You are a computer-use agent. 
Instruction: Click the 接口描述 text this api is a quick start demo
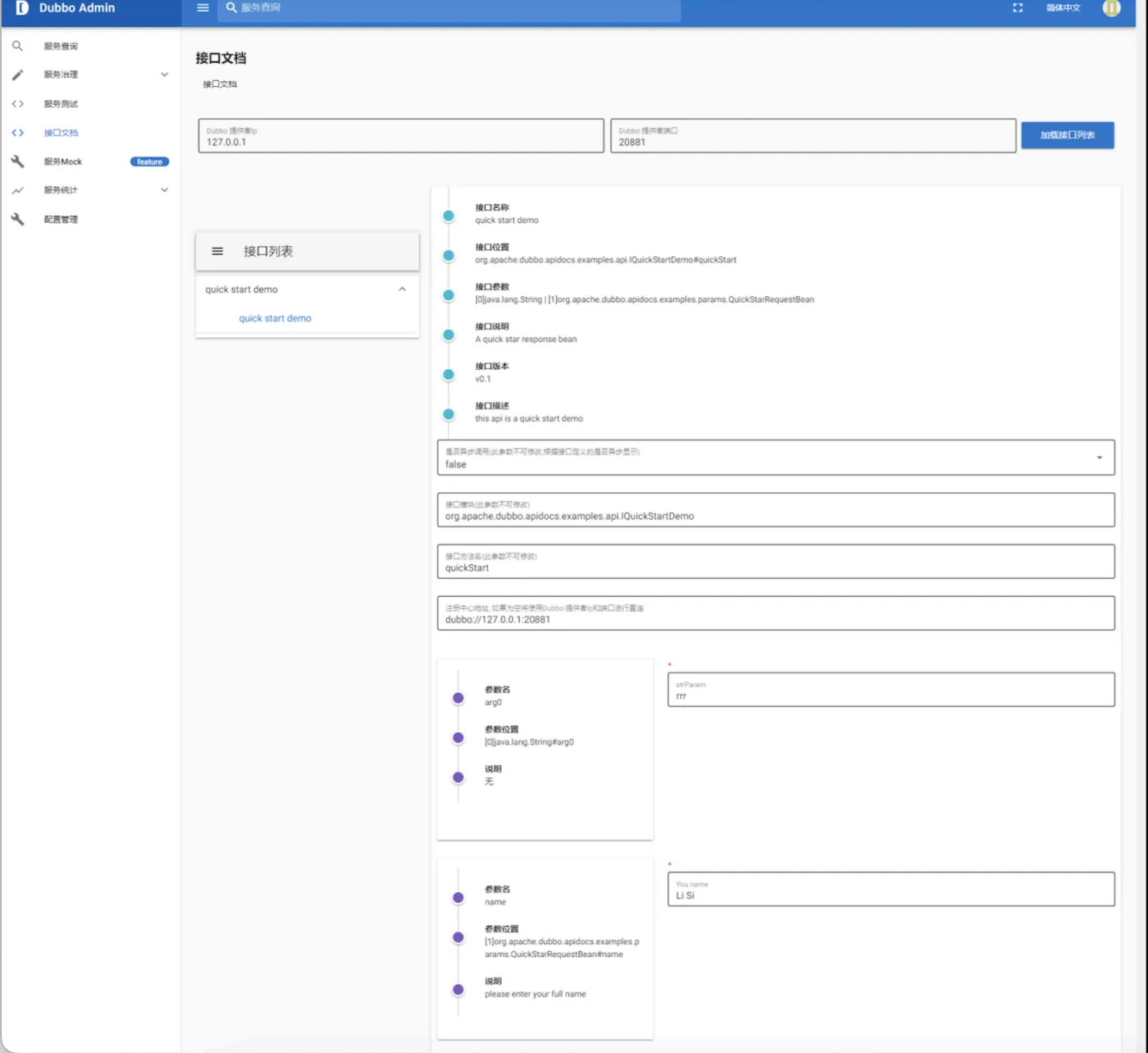coord(529,418)
